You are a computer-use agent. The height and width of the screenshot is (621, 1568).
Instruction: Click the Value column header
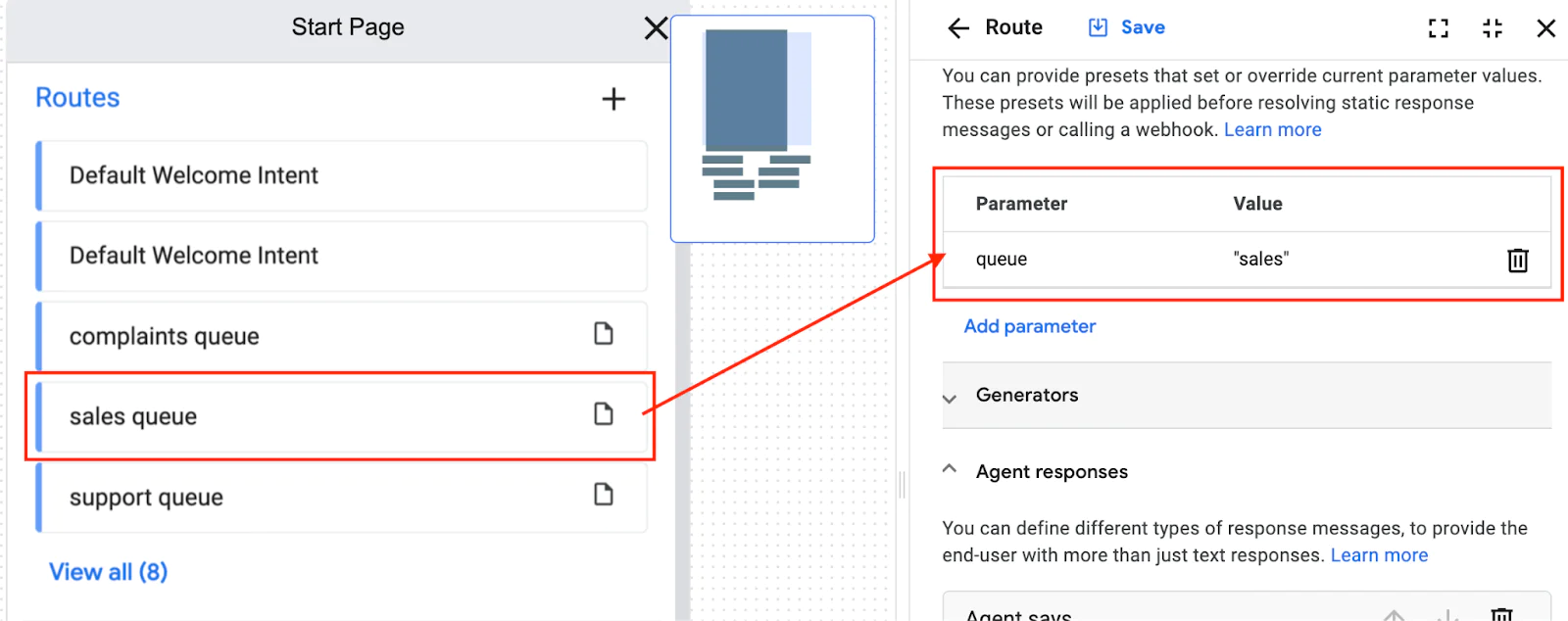pos(1257,204)
